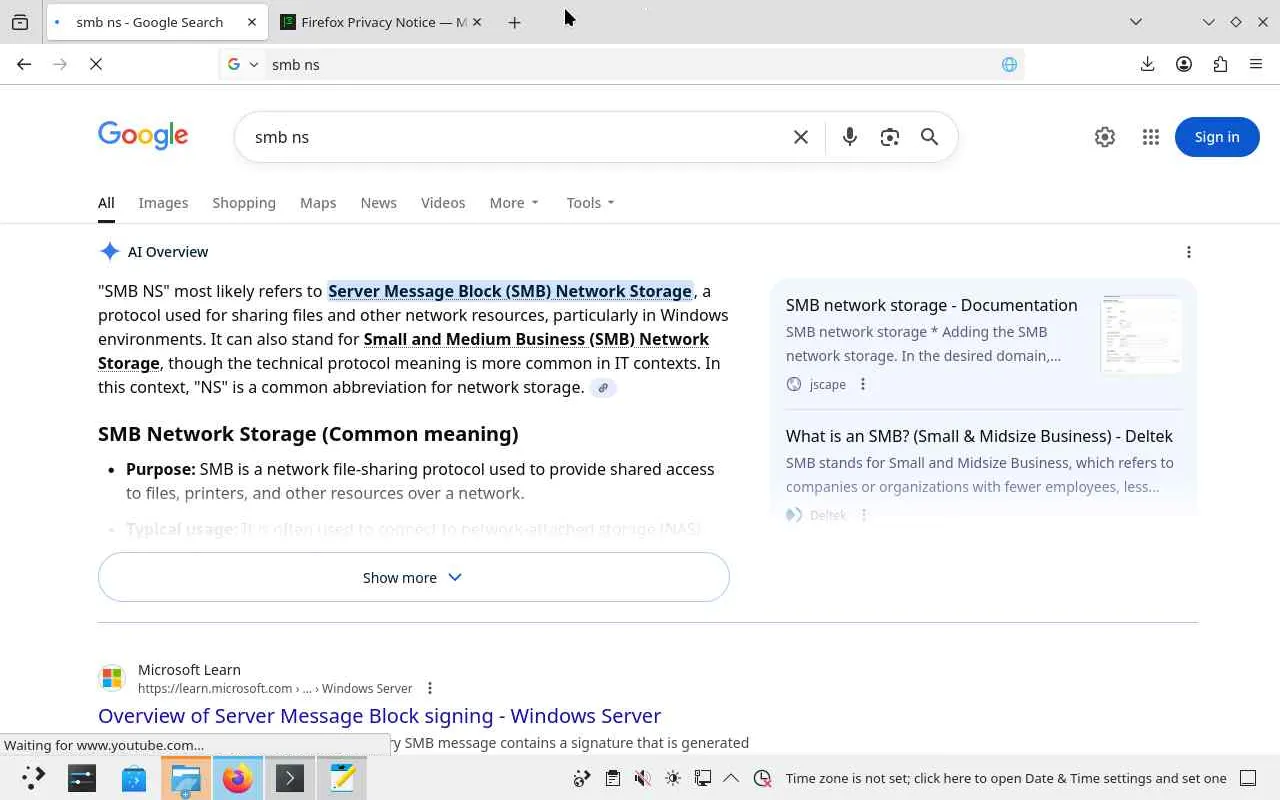Image resolution: width=1280 pixels, height=800 pixels.
Task: Open the Firefox extensions panel
Action: click(1220, 64)
